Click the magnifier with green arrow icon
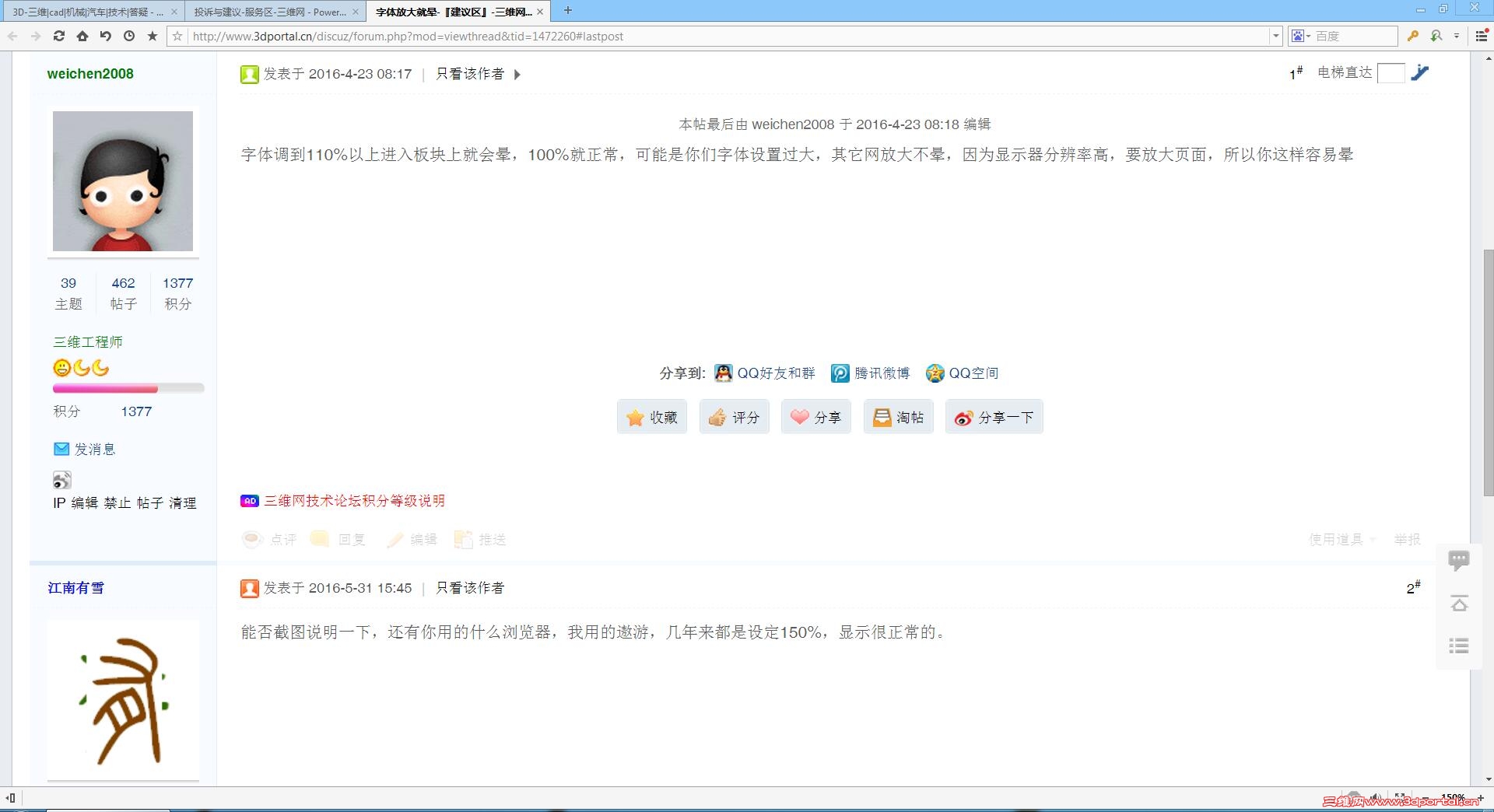 [x=1436, y=36]
